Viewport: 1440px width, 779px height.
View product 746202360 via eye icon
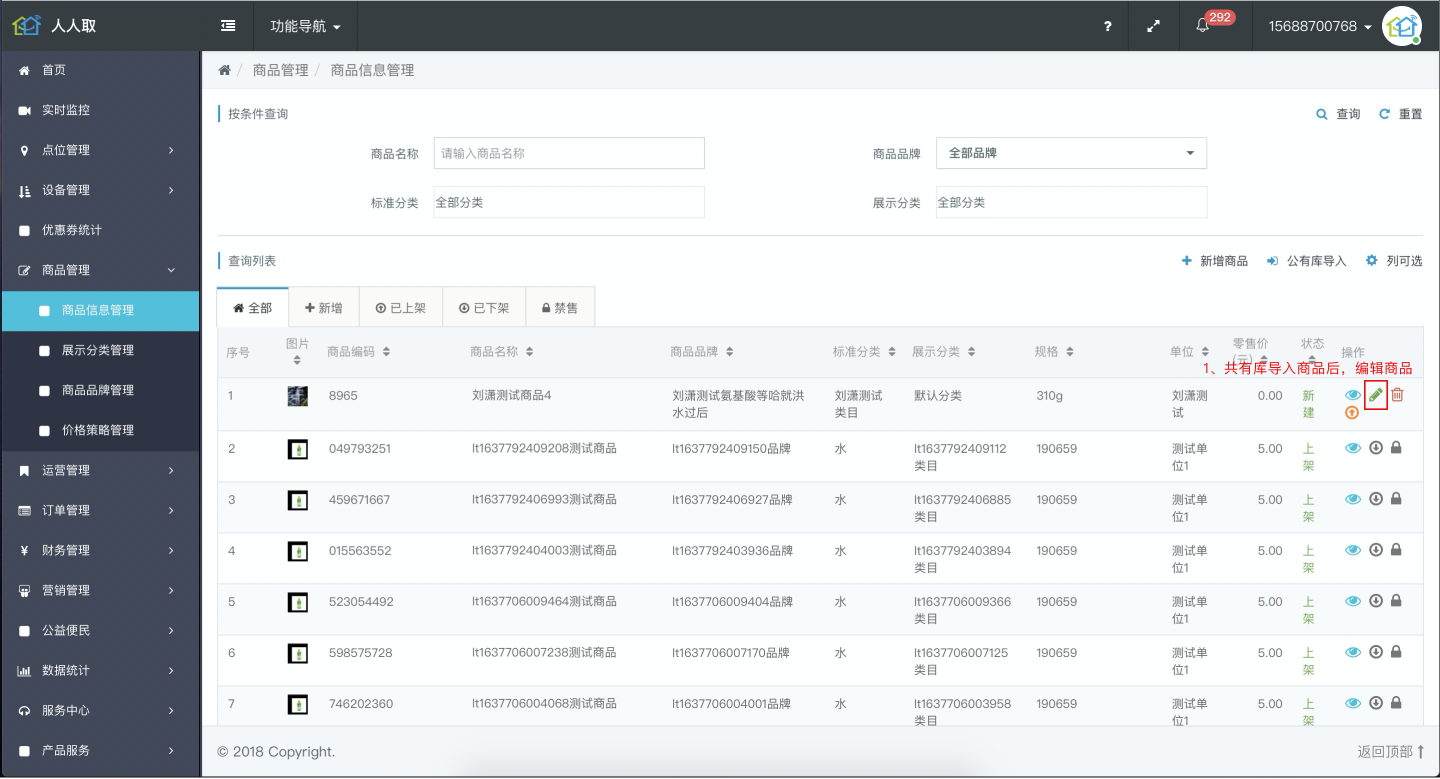click(x=1353, y=703)
